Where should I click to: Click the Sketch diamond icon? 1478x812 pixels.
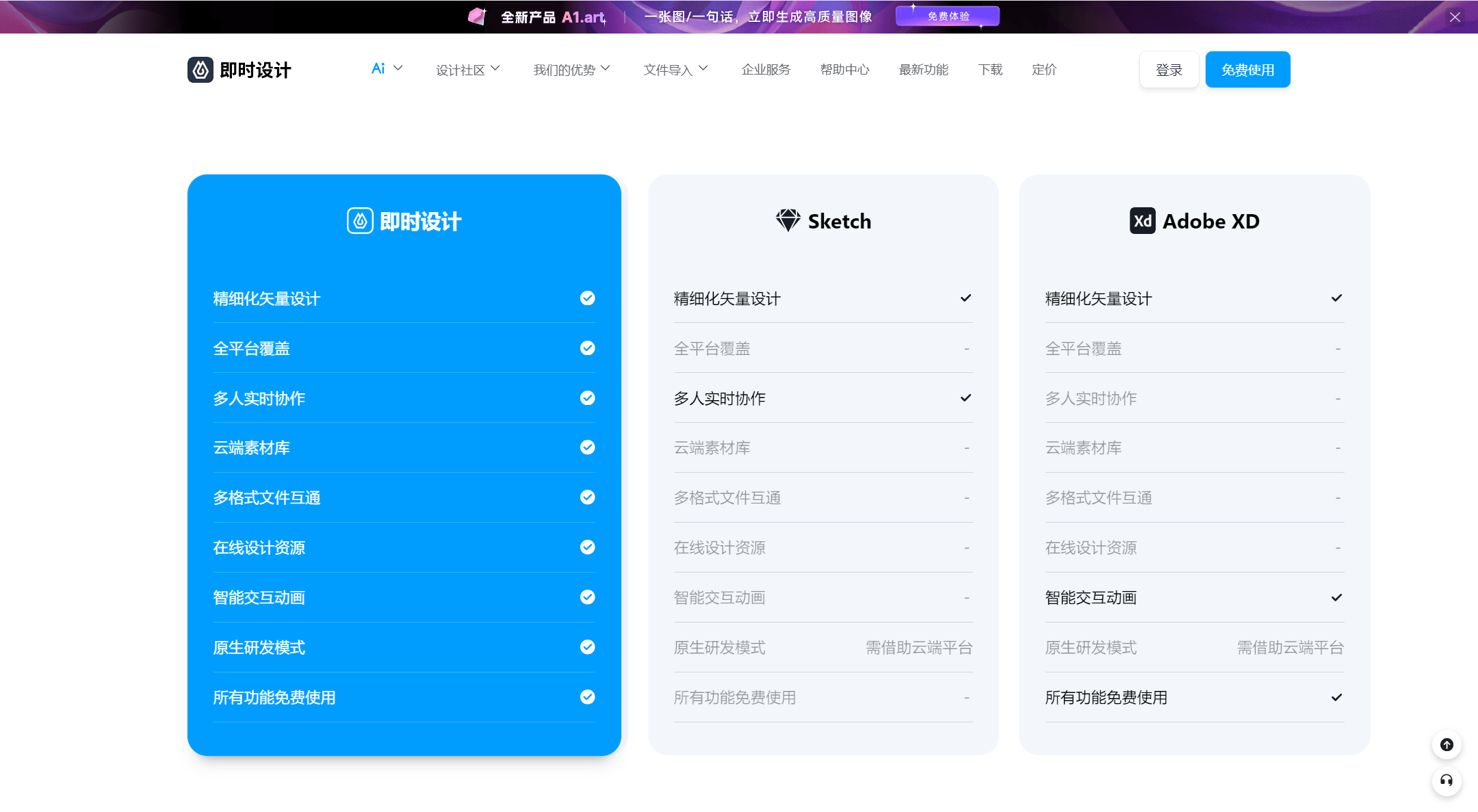coord(788,220)
